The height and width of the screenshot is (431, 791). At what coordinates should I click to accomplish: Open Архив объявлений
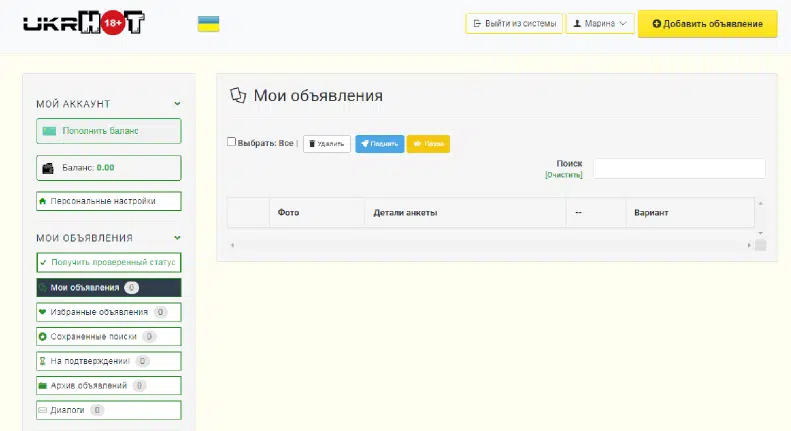pos(108,386)
